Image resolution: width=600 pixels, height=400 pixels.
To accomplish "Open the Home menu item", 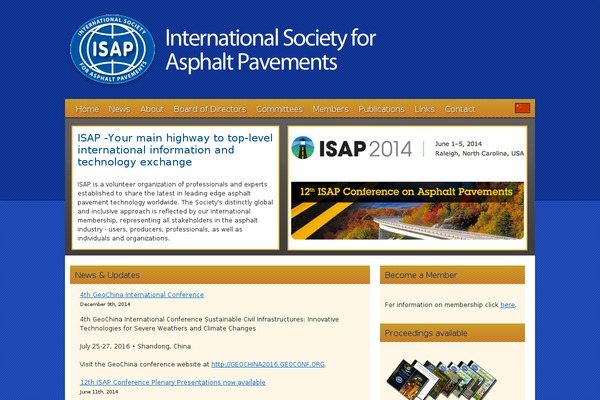I will [x=87, y=109].
